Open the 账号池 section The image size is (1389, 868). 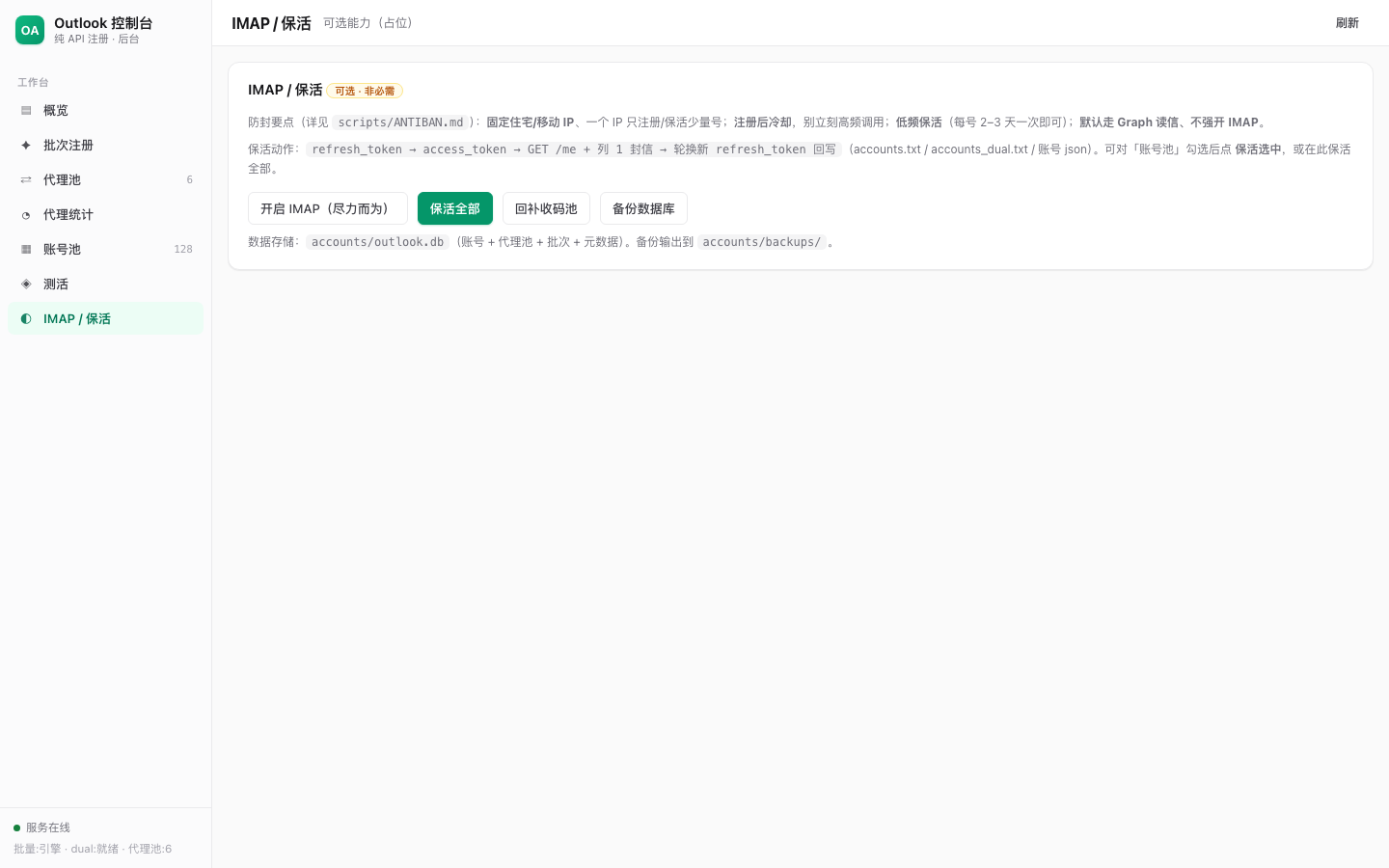coord(105,250)
